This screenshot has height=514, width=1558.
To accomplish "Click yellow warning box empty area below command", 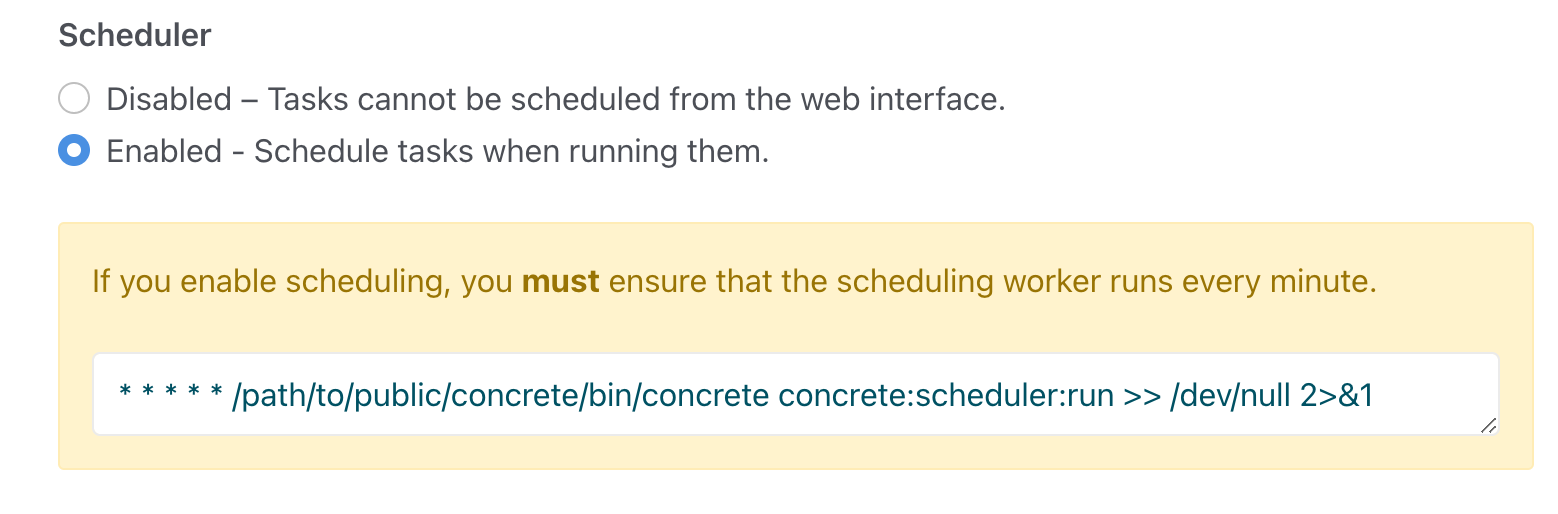I will click(x=796, y=452).
